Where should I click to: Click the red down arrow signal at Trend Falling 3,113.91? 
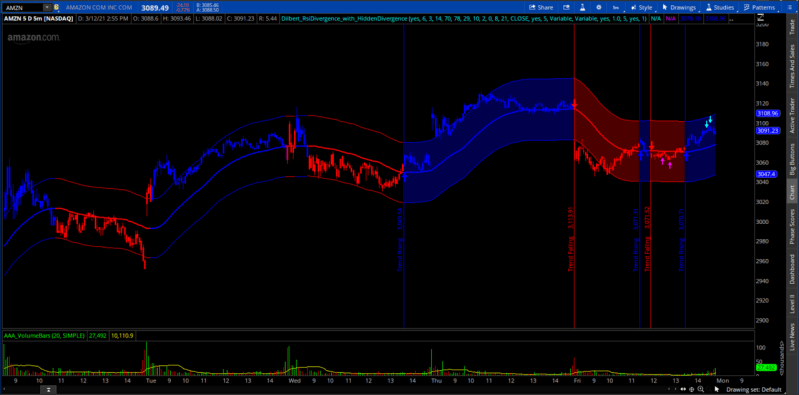pos(574,104)
